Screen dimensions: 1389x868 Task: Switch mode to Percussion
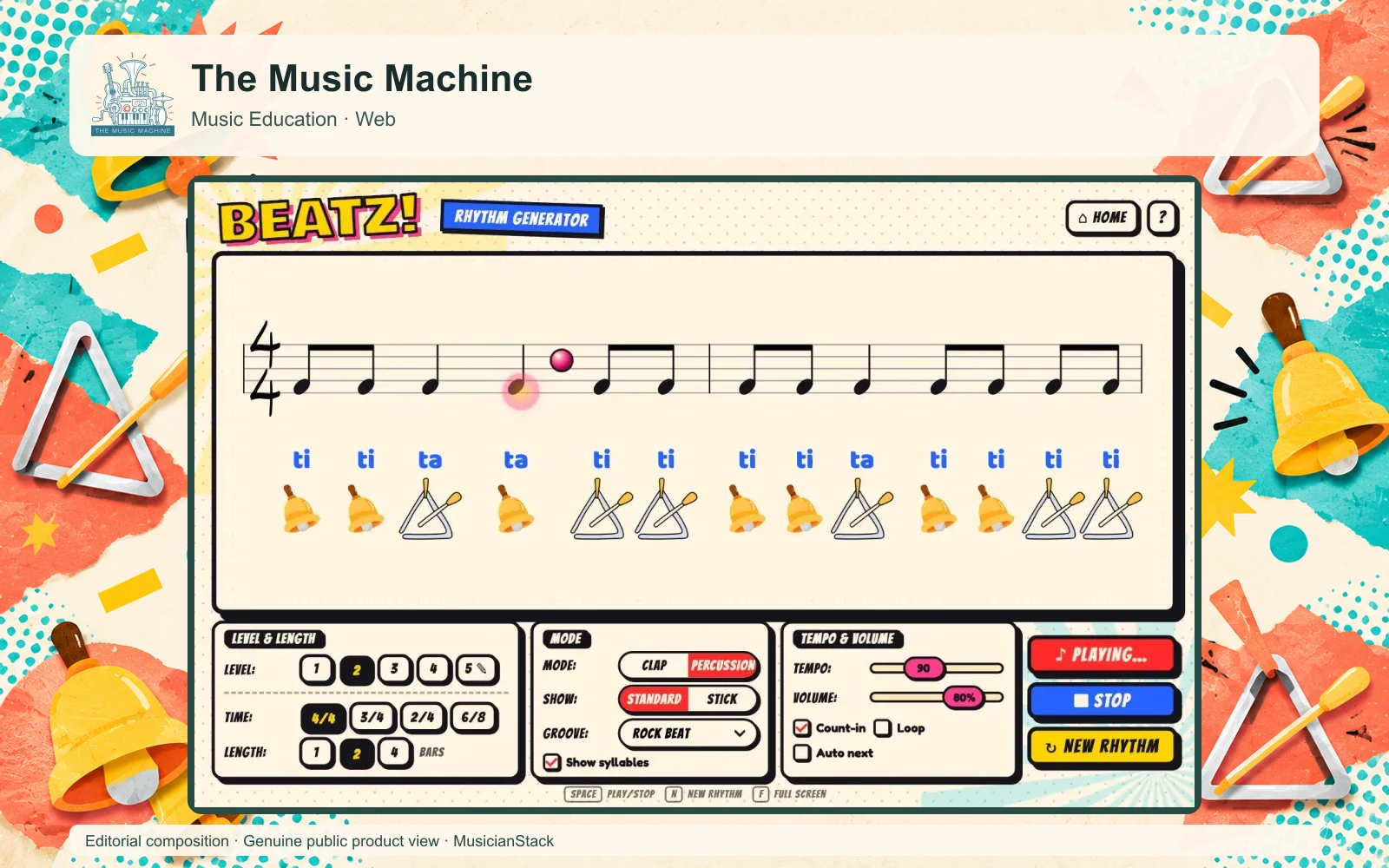[723, 666]
